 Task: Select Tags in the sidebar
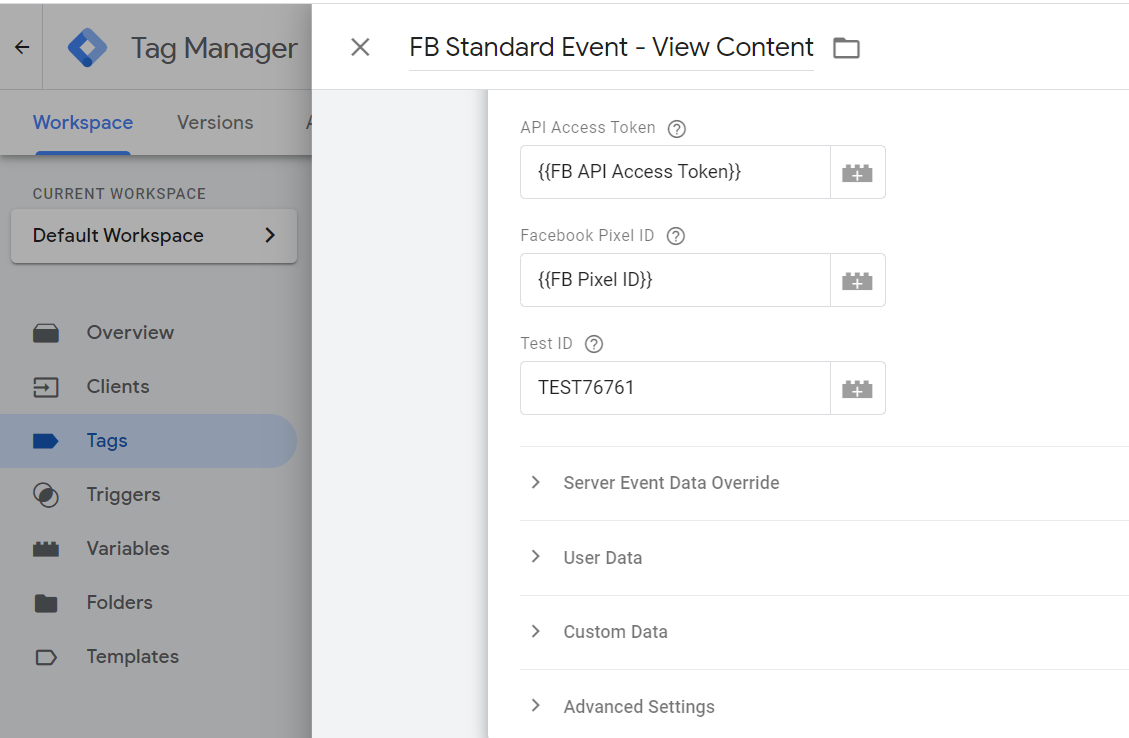coord(149,441)
